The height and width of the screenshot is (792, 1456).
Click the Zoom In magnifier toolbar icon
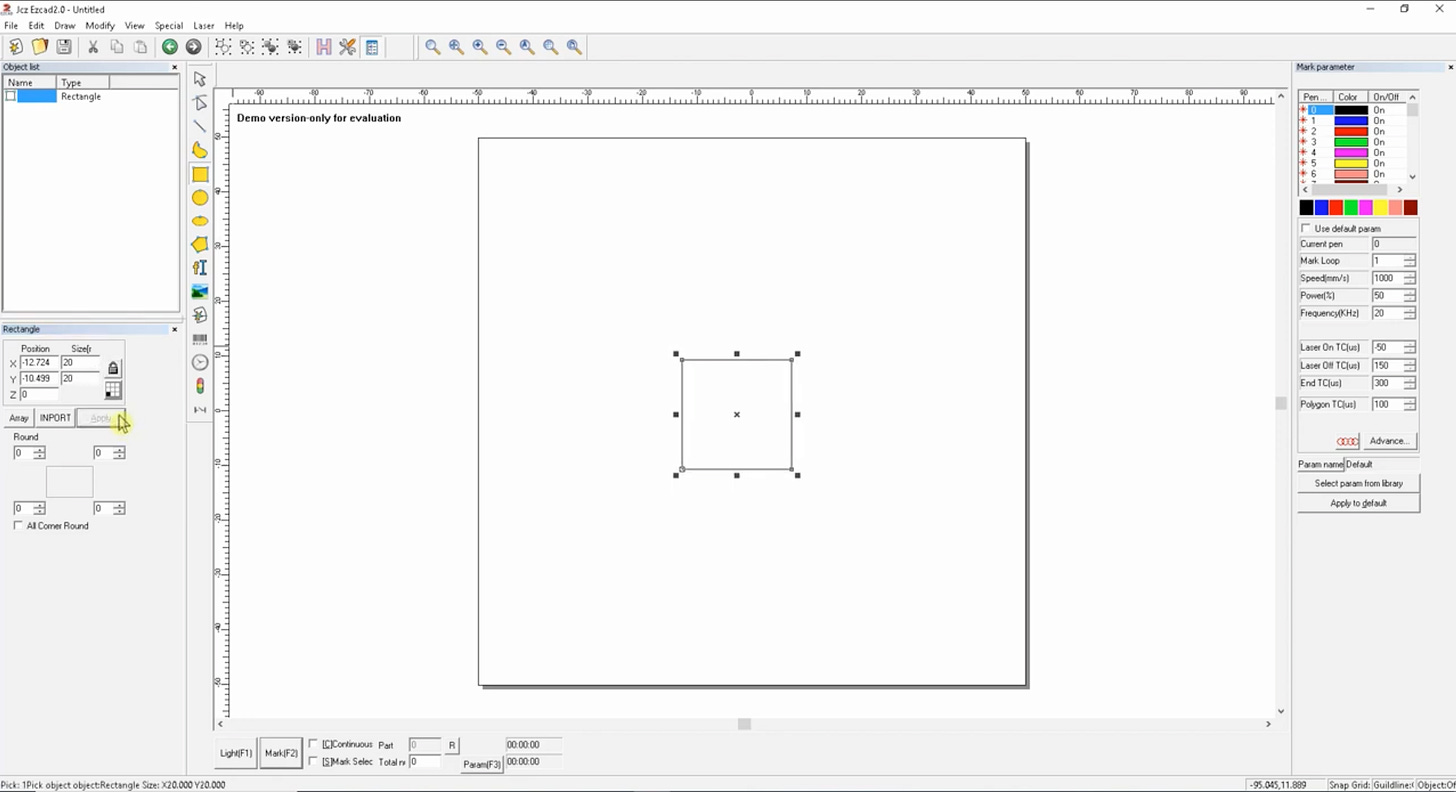tap(479, 46)
